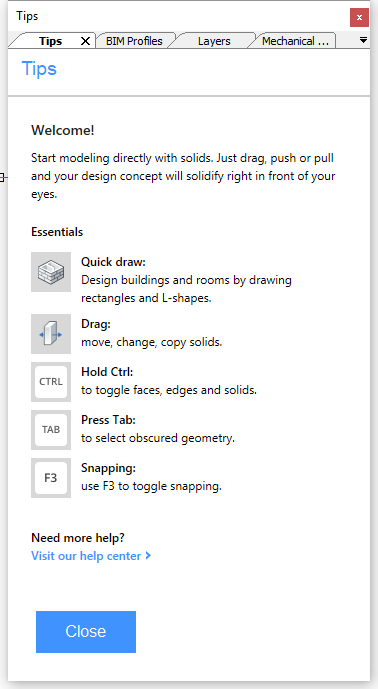Click the blue Tips panel heading
The height and width of the screenshot is (689, 378).
[39, 69]
